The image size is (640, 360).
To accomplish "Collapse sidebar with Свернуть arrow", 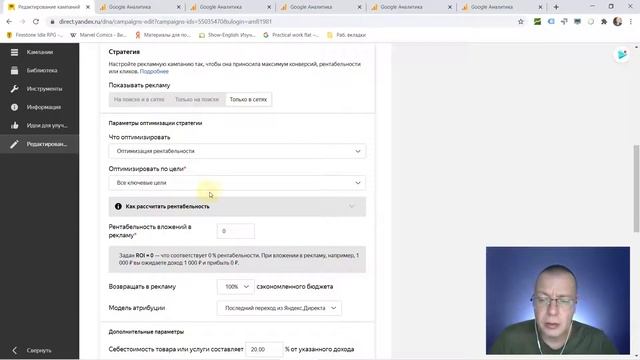I will coord(14,350).
